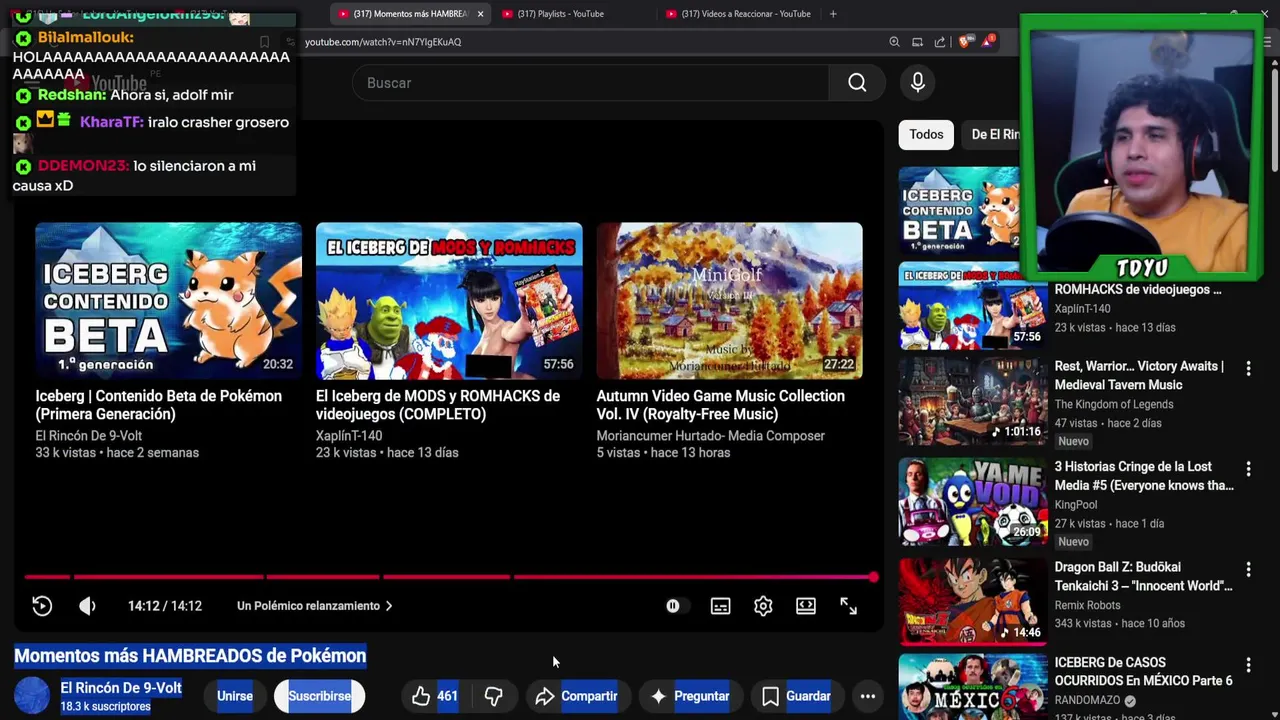Close the Momentos más HAMBREADOS tab

[480, 14]
